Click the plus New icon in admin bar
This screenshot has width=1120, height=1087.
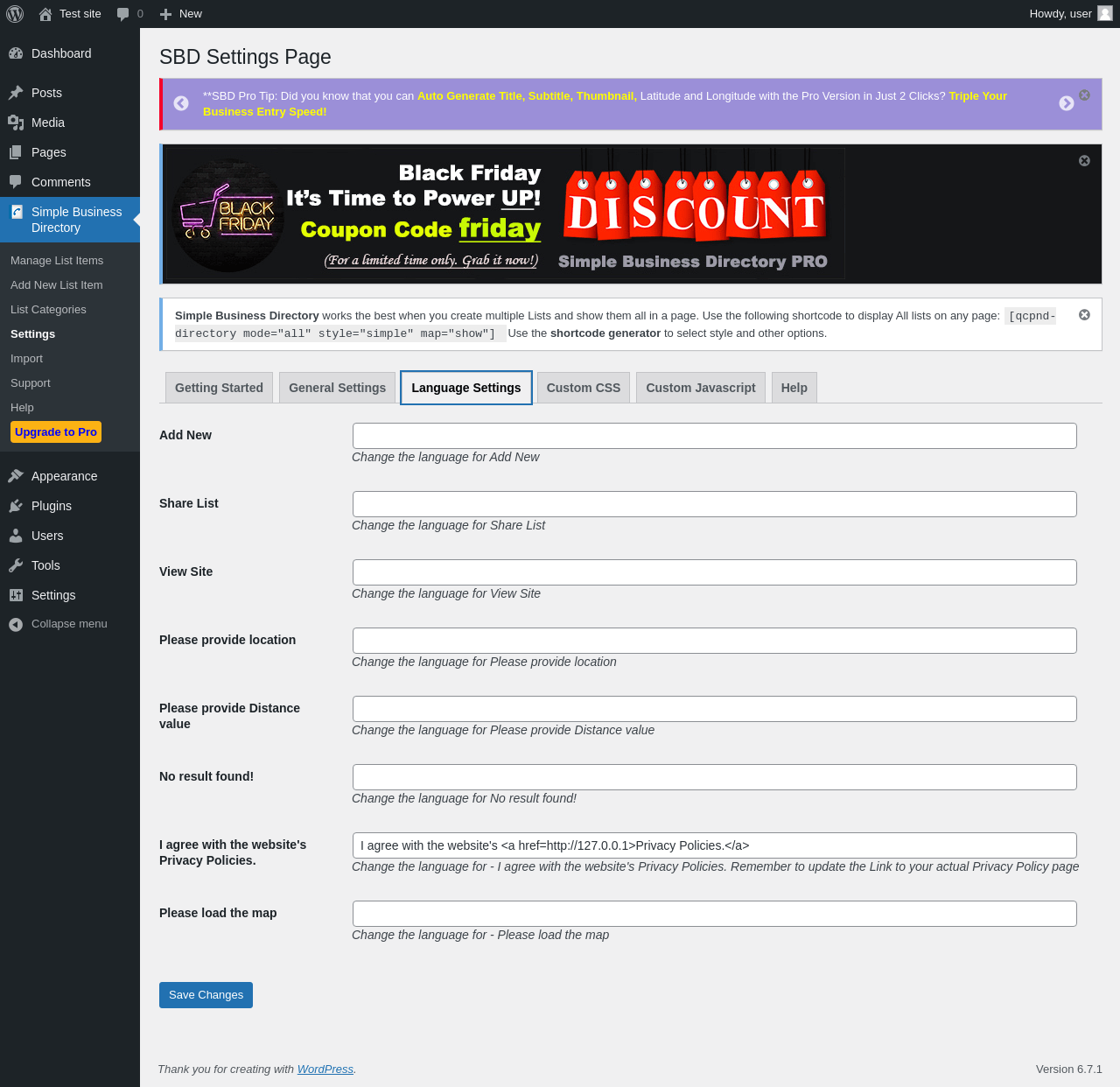click(165, 14)
